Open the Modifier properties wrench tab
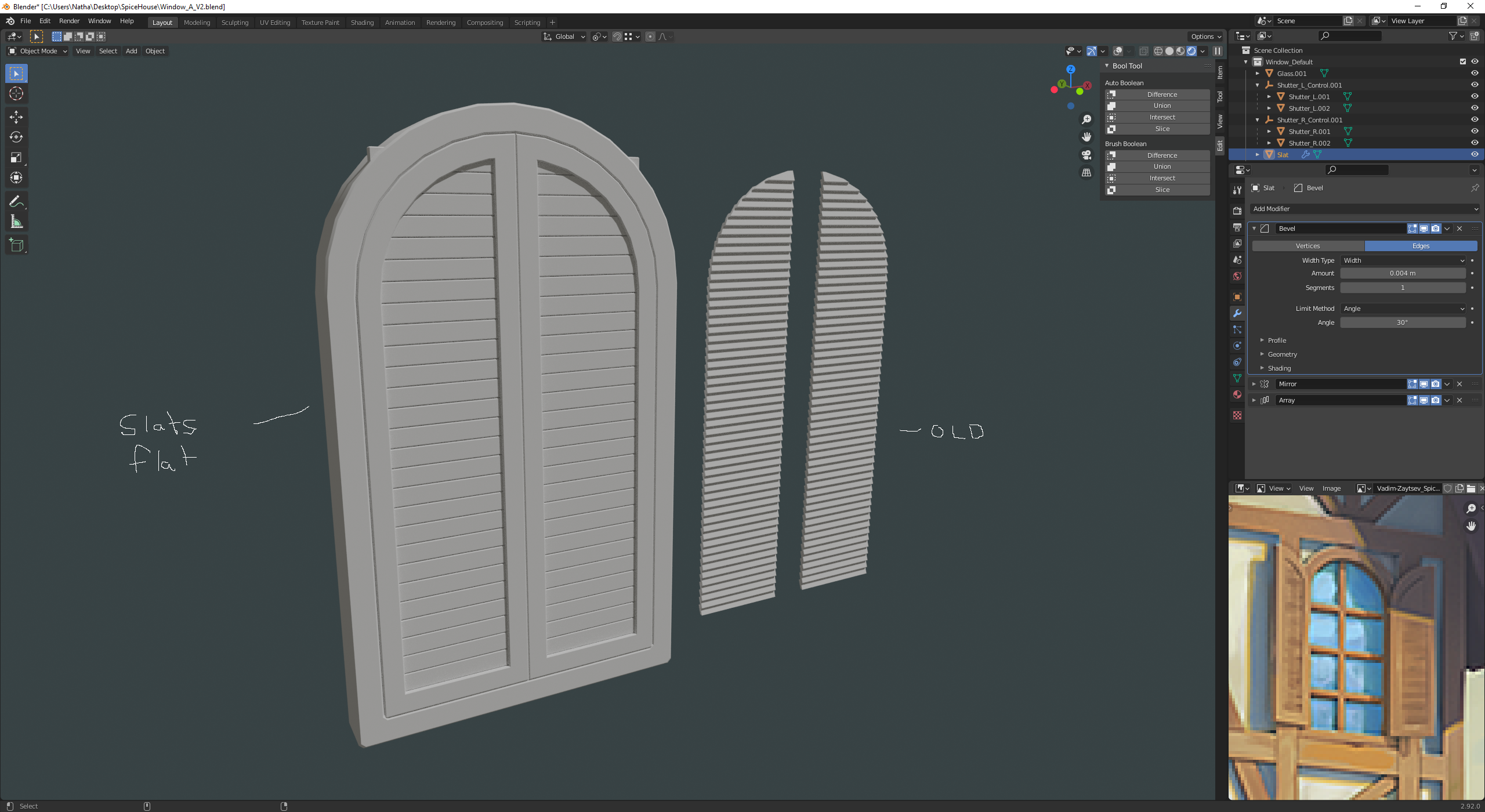 1237,313
